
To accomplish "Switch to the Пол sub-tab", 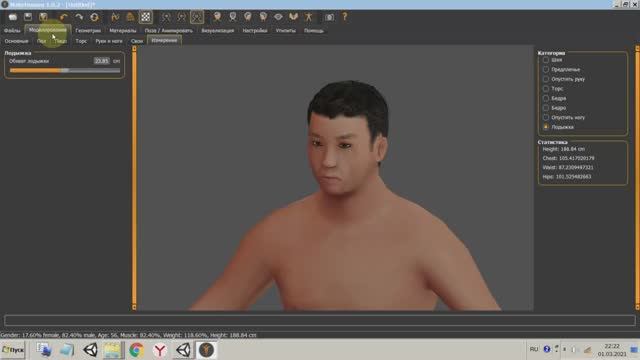I will (42, 41).
